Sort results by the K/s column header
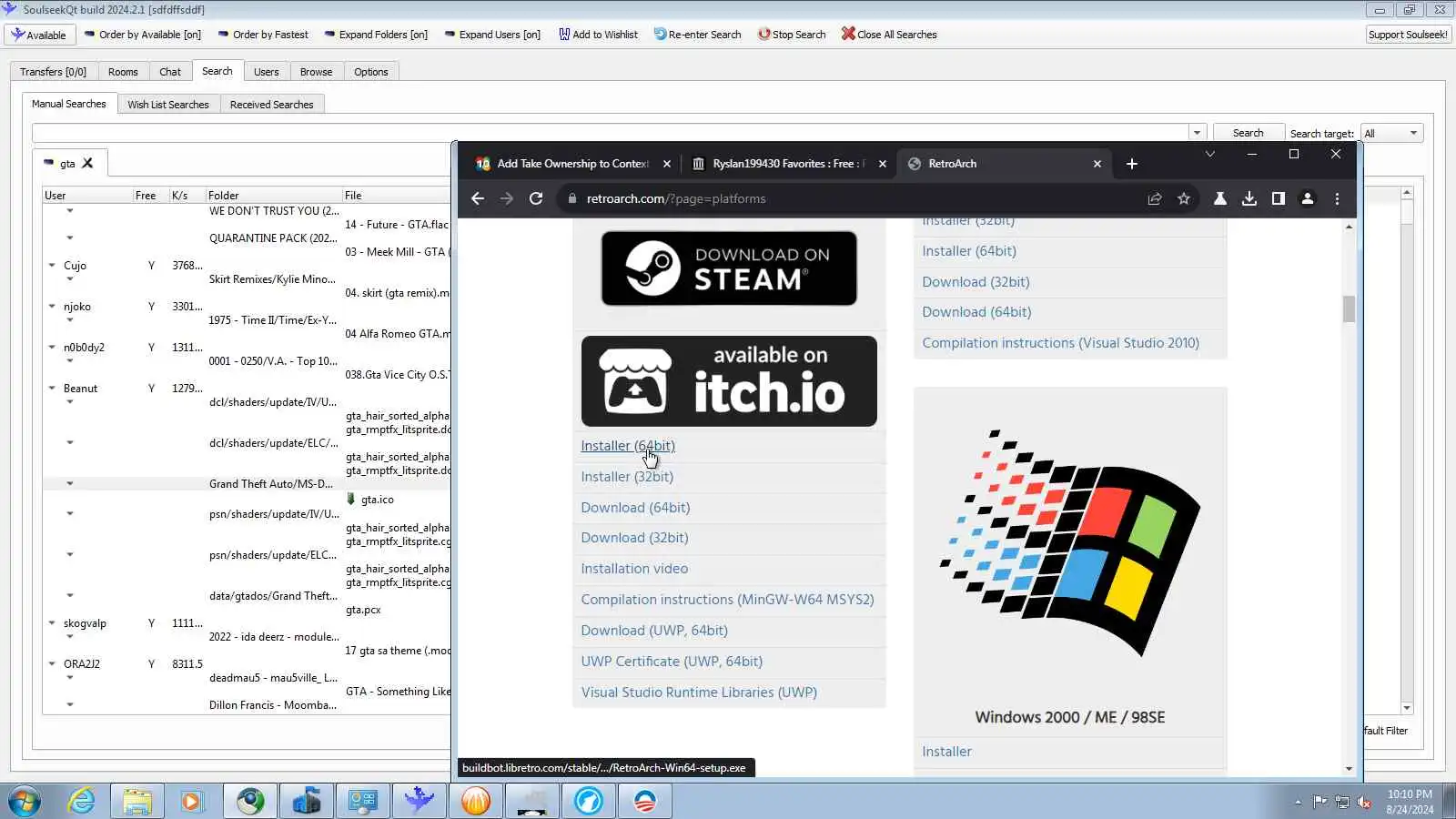Viewport: 1456px width, 819px height. (x=187, y=196)
